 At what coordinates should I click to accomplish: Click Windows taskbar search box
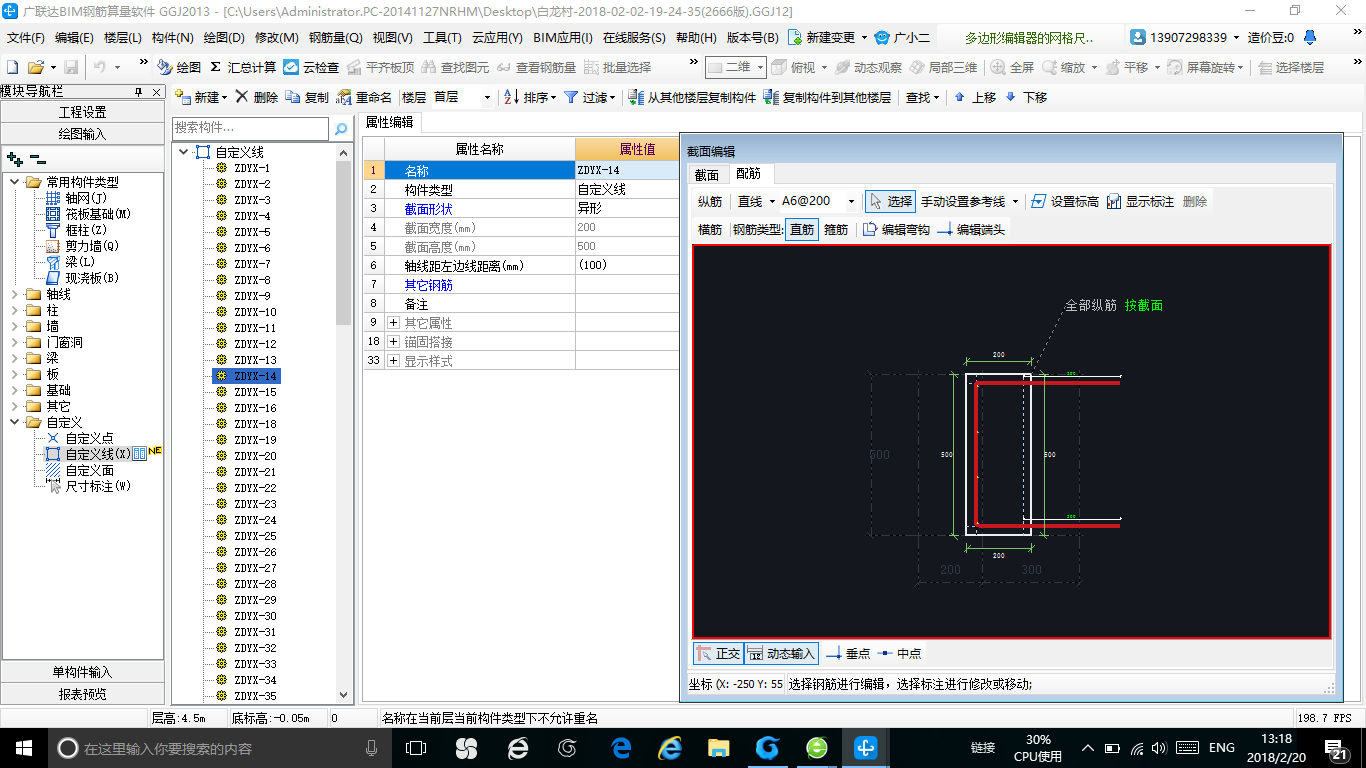pos(219,747)
